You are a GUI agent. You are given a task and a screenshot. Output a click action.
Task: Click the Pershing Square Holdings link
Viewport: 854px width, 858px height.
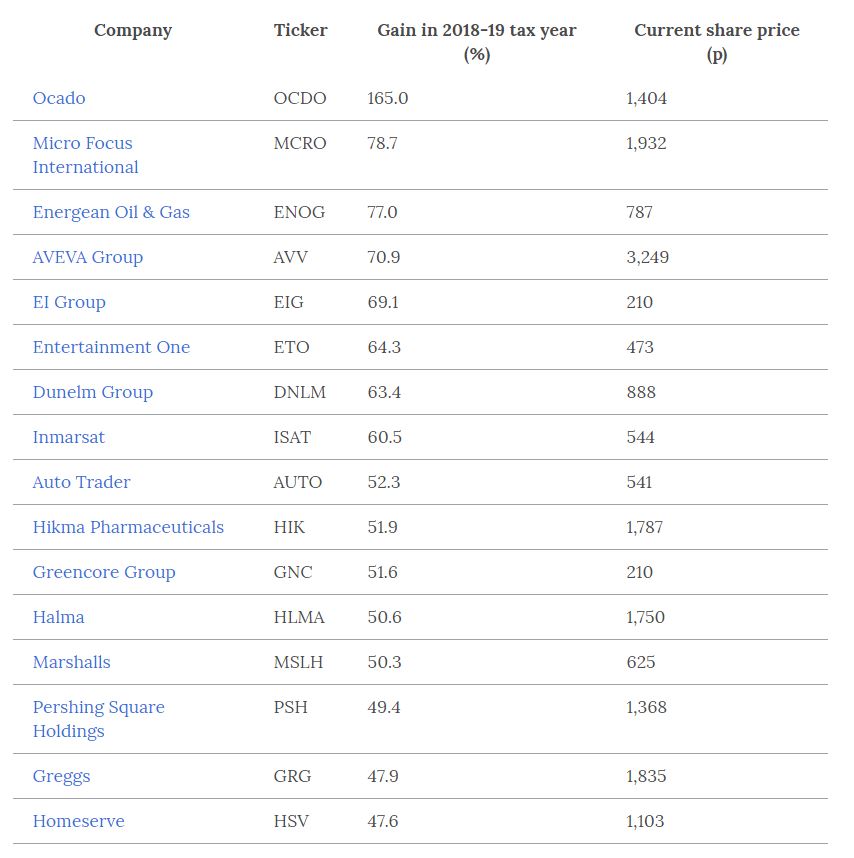coord(98,720)
